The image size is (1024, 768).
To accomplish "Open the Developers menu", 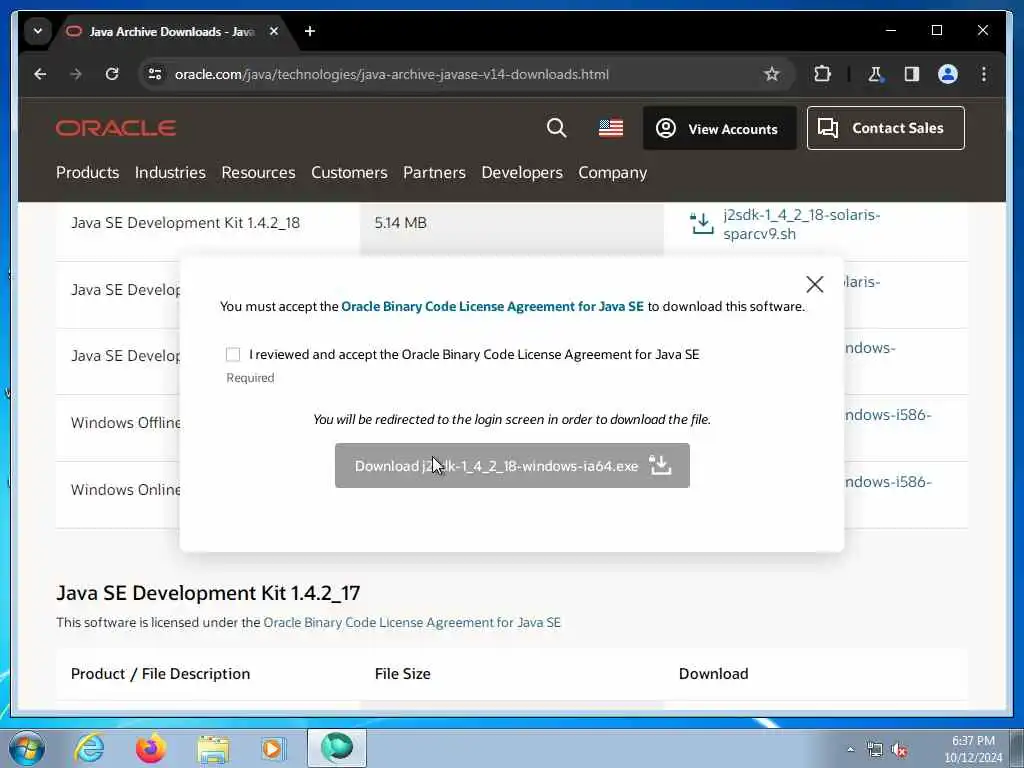I will [522, 172].
